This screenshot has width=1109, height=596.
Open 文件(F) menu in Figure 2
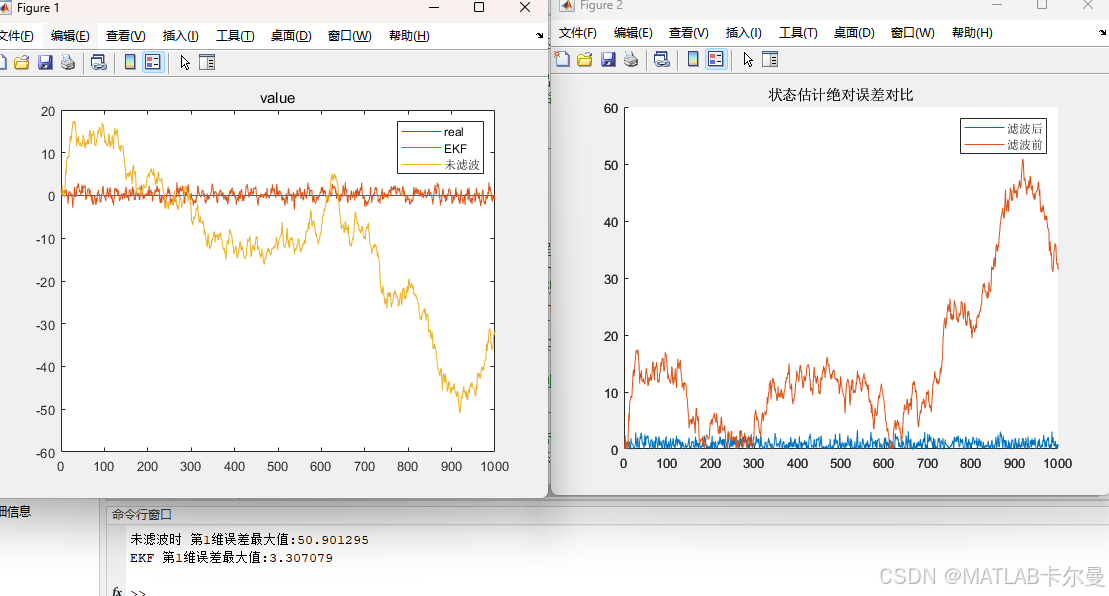(578, 33)
